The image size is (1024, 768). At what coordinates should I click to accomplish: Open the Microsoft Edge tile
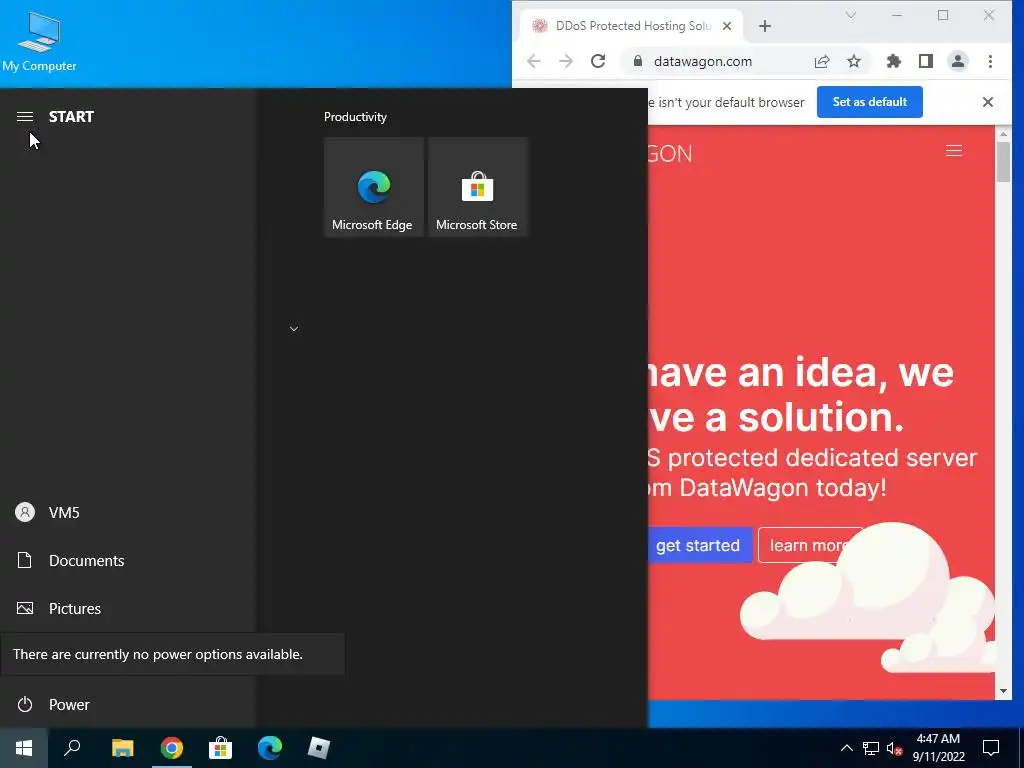click(374, 187)
